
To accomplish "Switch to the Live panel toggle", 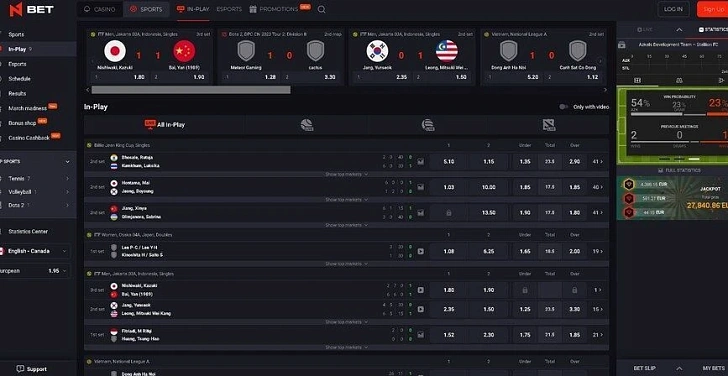I will point(645,29).
